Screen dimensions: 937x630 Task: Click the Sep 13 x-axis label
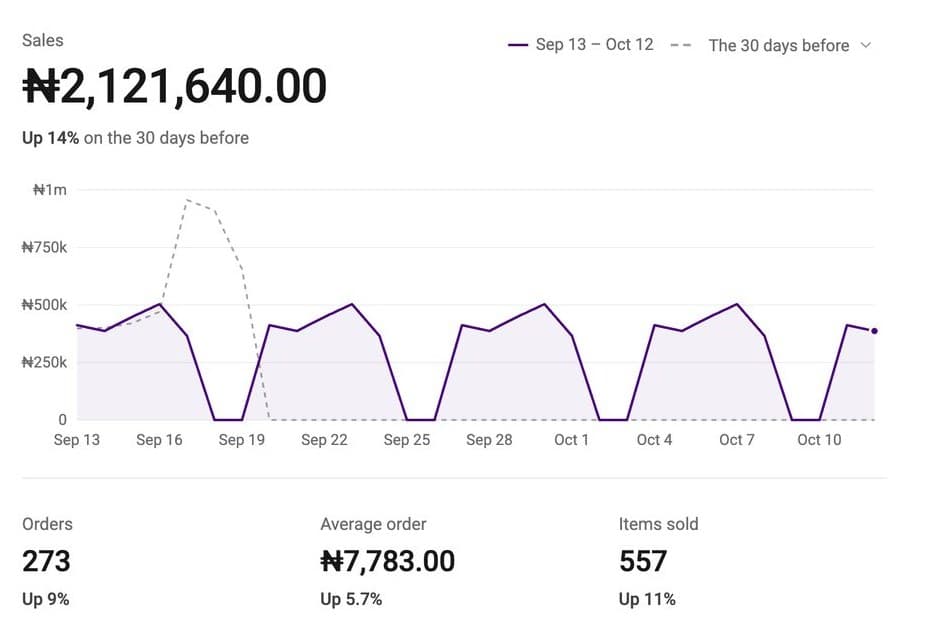click(76, 440)
